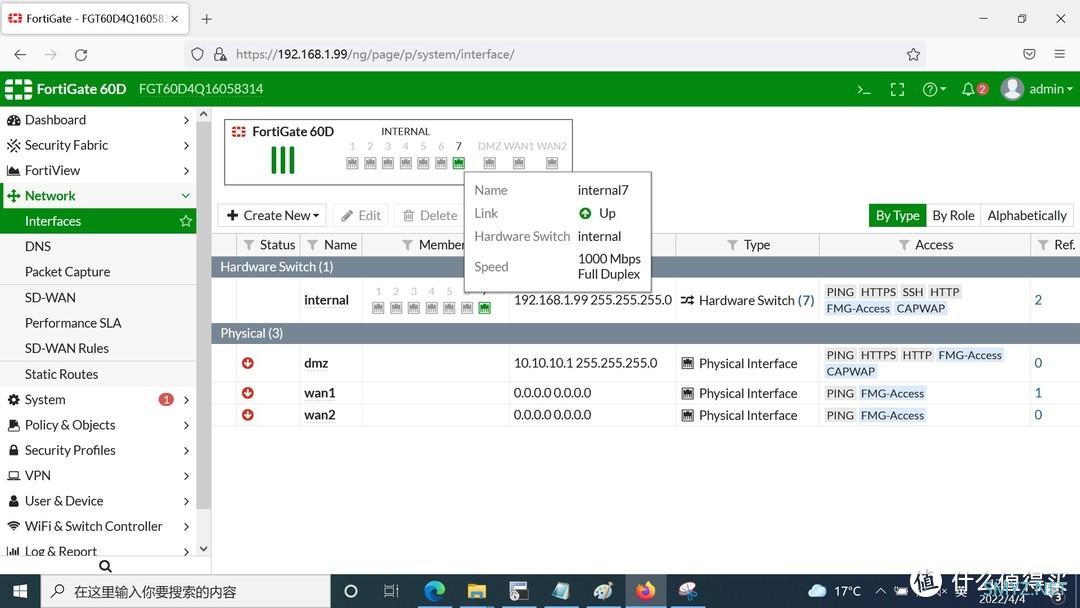Open the help menu icon
This screenshot has width=1080, height=608.
point(934,90)
